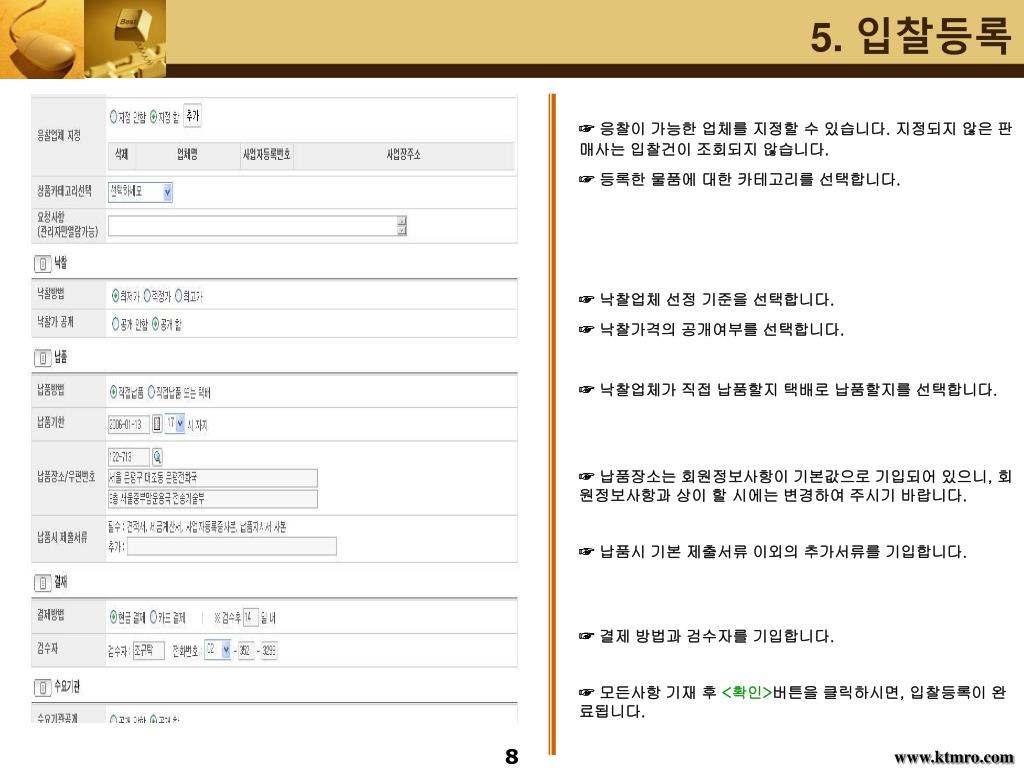Click the 검수자 inspector name field

148,650
